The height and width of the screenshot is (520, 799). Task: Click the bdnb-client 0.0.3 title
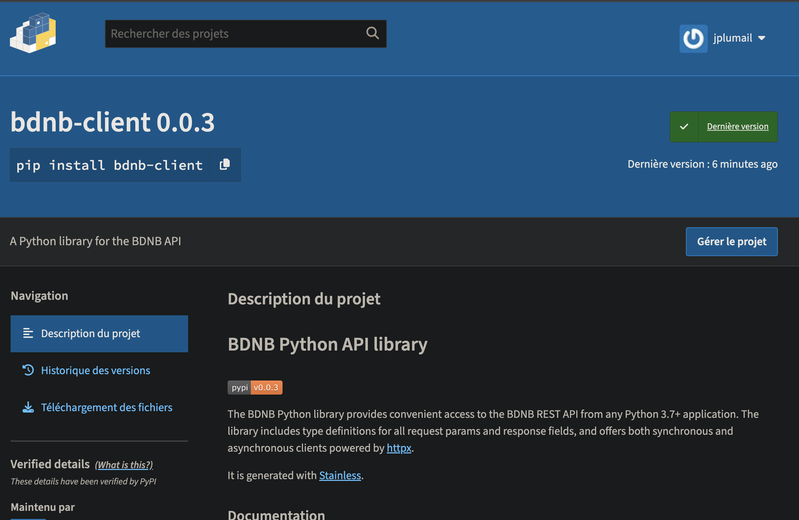(113, 122)
